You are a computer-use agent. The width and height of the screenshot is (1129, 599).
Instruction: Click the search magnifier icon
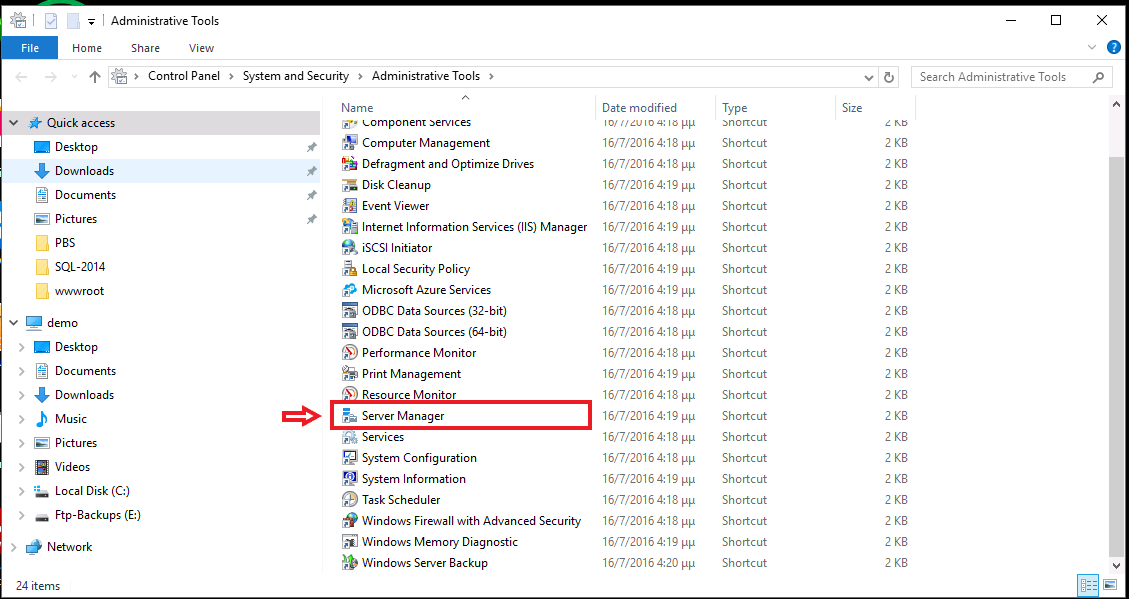point(1098,76)
